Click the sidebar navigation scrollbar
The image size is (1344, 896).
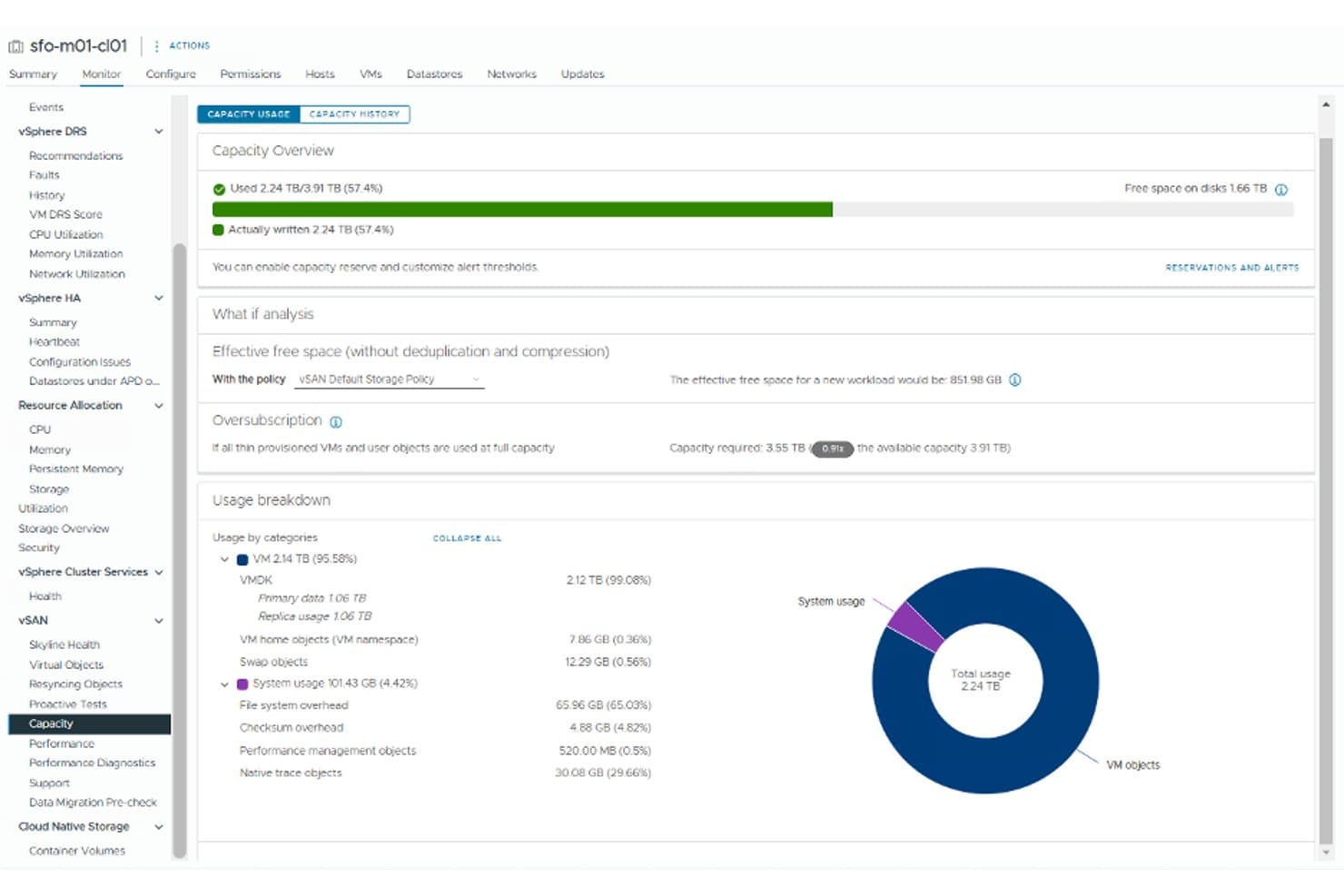pyautogui.click(x=180, y=549)
